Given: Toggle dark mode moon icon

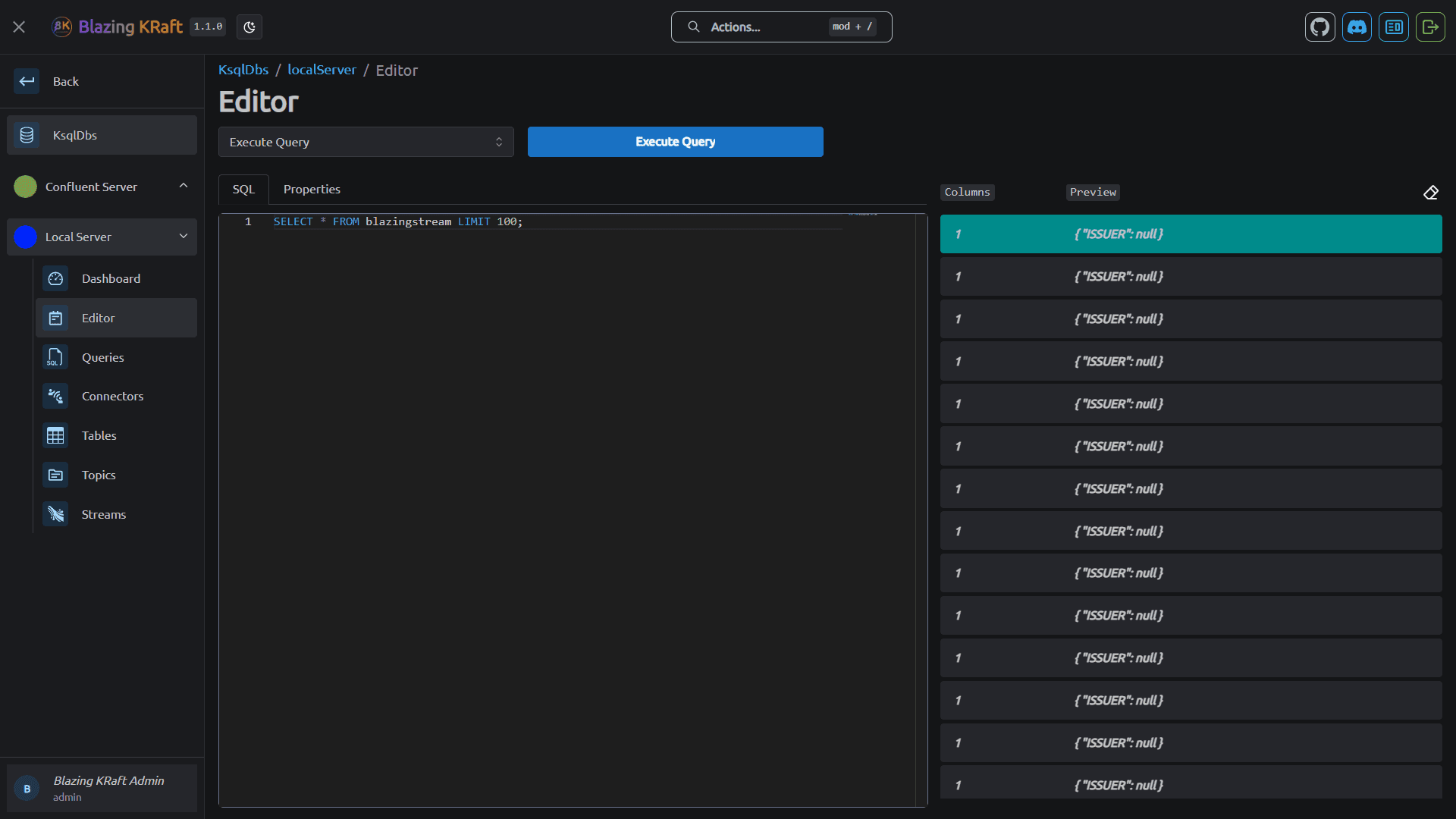Looking at the screenshot, I should click(249, 27).
